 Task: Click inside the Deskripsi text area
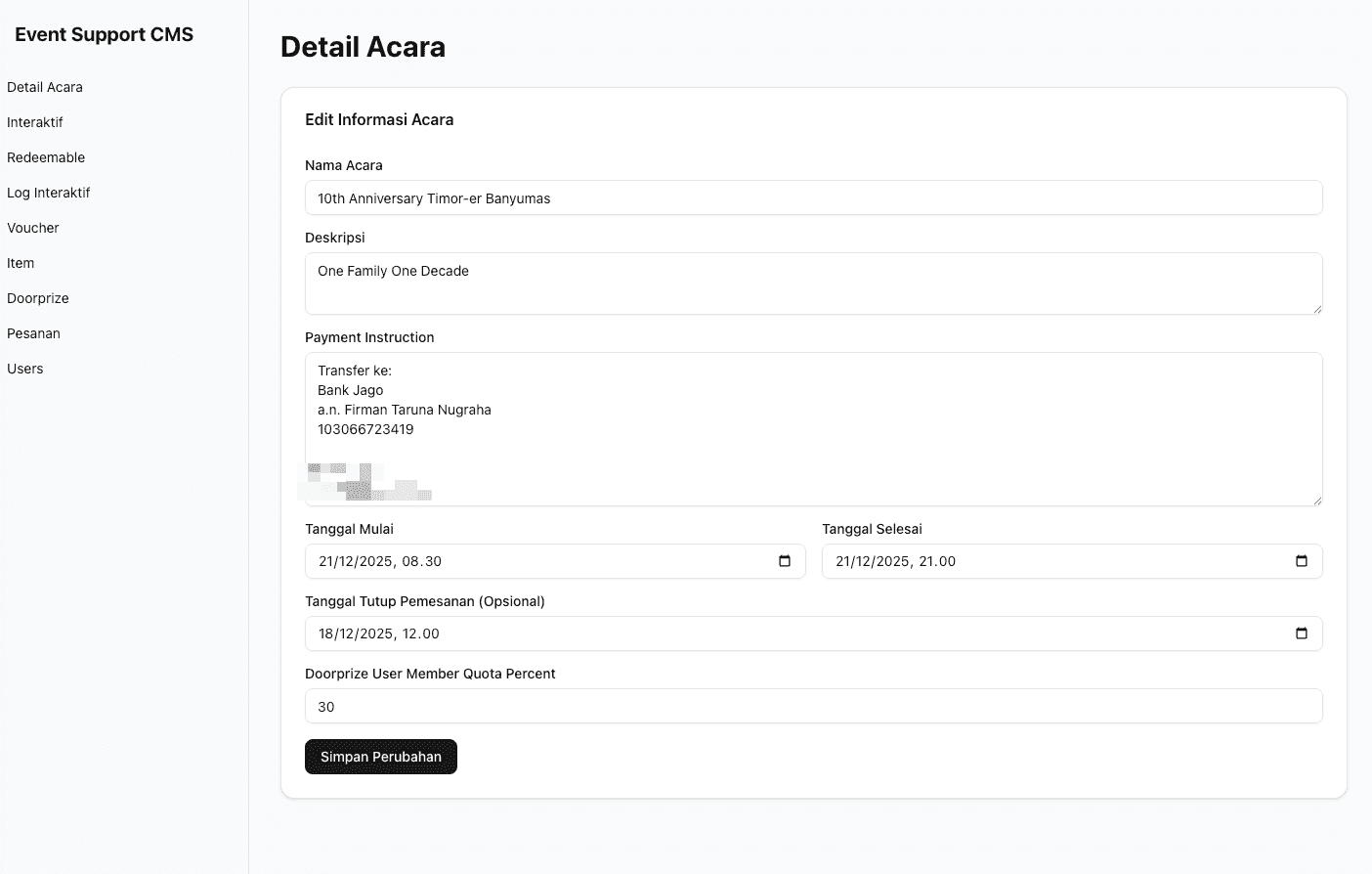click(813, 284)
